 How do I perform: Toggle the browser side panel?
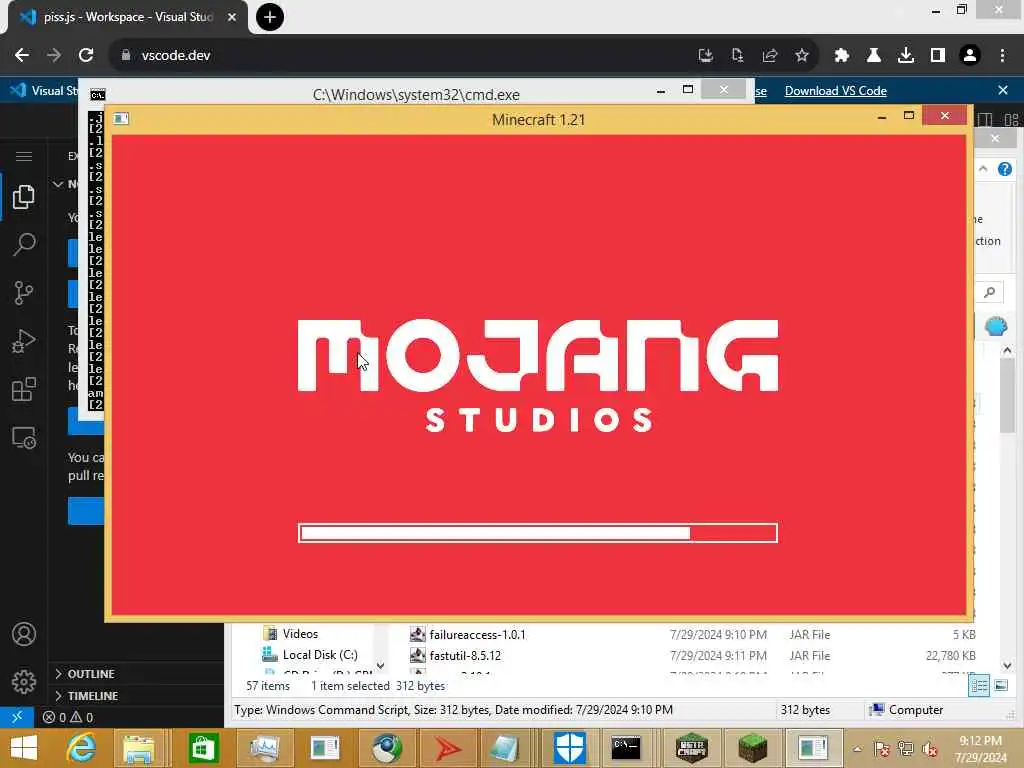(x=938, y=56)
